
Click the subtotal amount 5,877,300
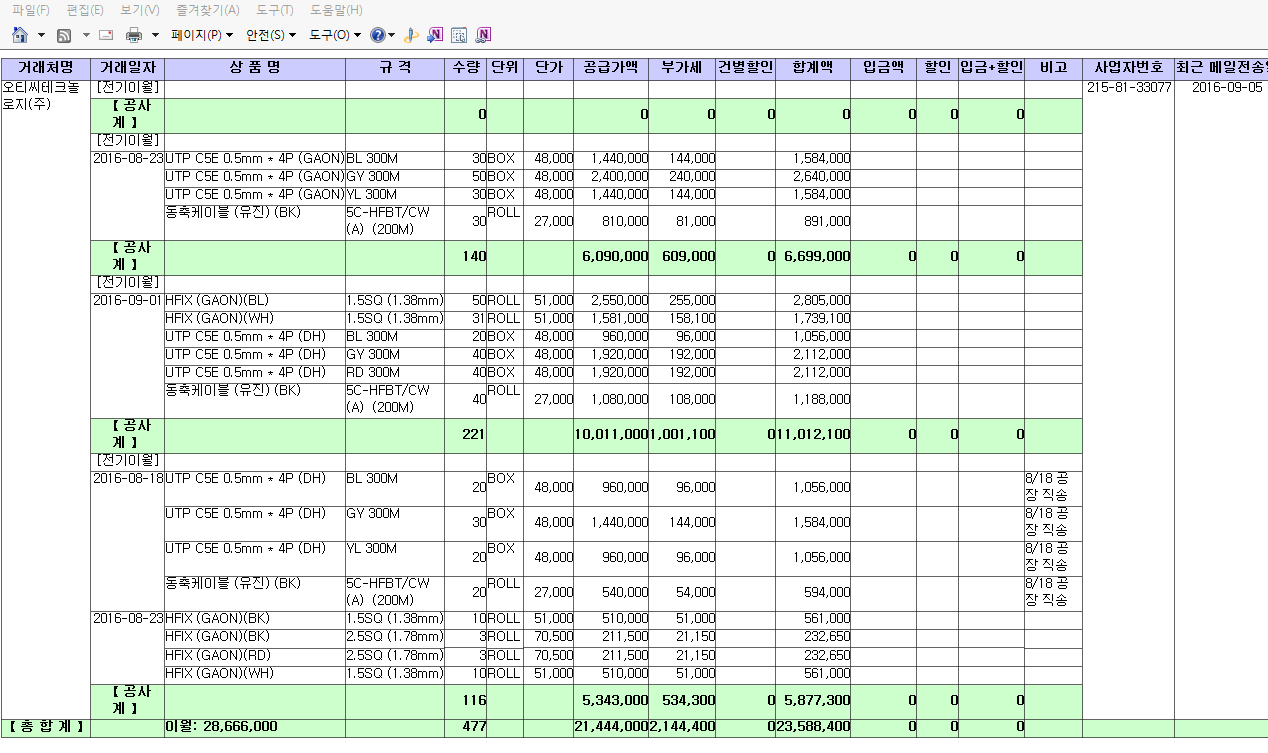click(x=817, y=700)
